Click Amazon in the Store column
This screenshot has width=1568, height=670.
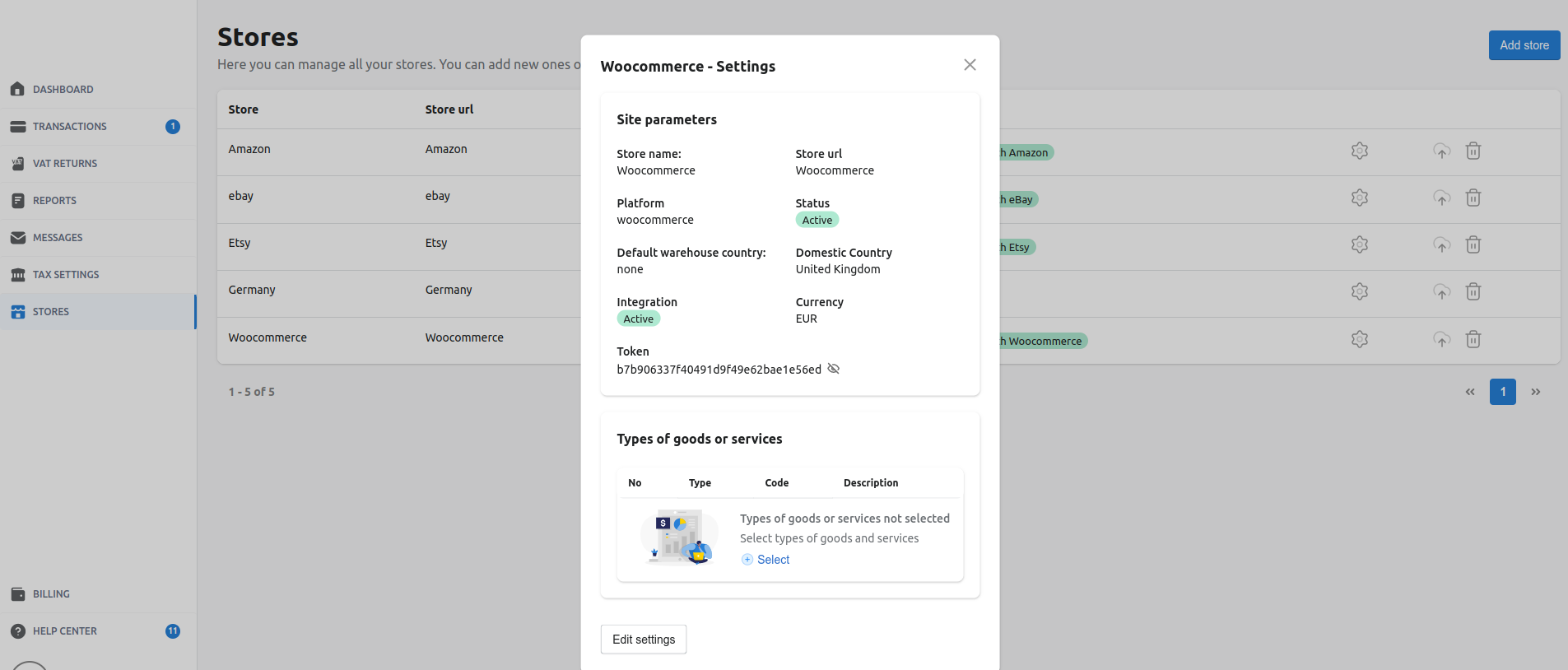click(x=249, y=149)
